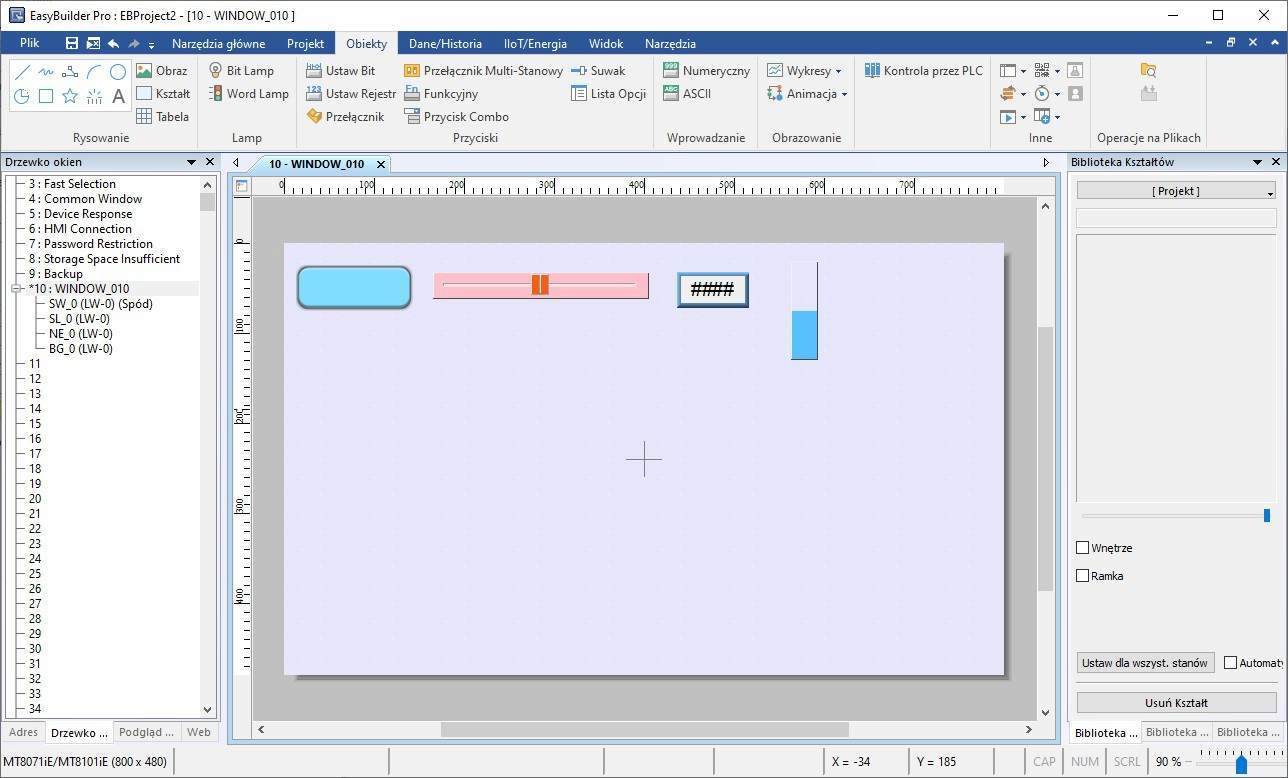Insert a Tabela table object
Screen dimensions: 1288x778
coord(163,117)
